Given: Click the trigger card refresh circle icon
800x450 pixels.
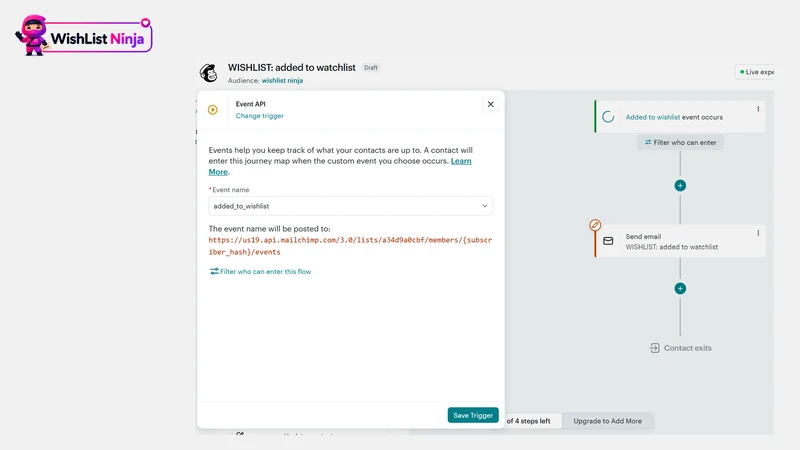Looking at the screenshot, I should pos(608,117).
